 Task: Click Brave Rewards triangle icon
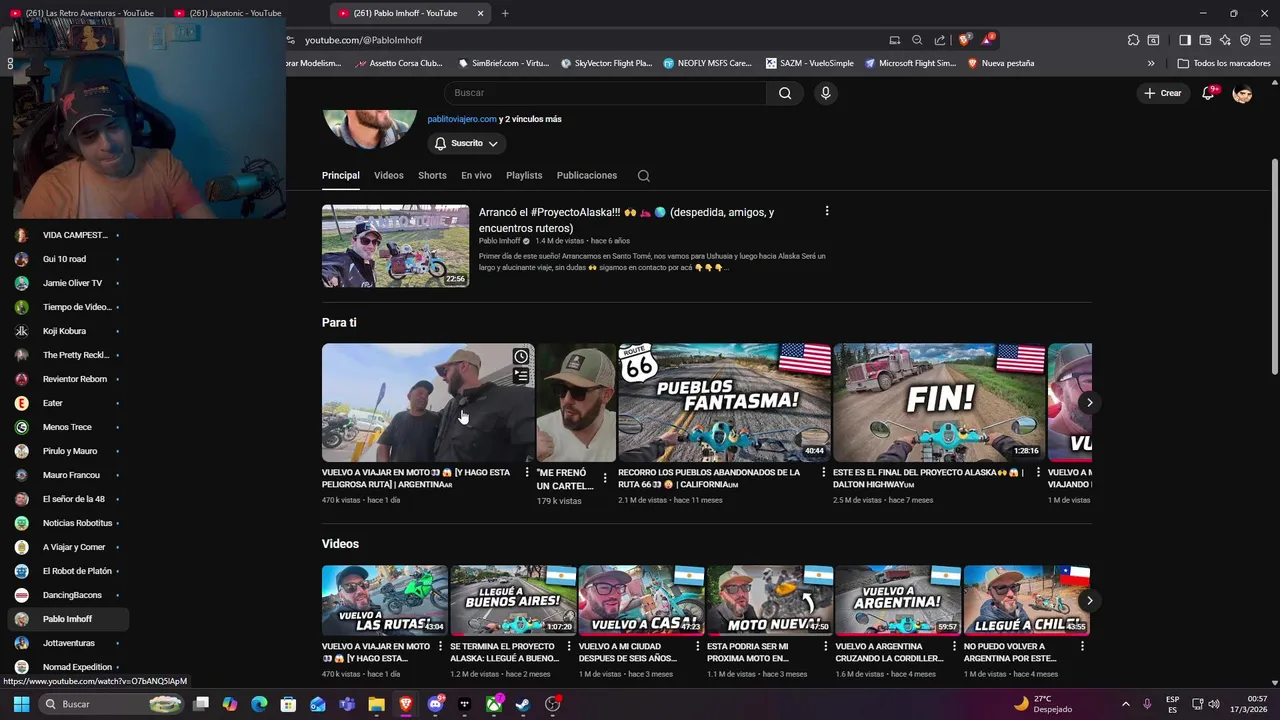click(x=988, y=40)
